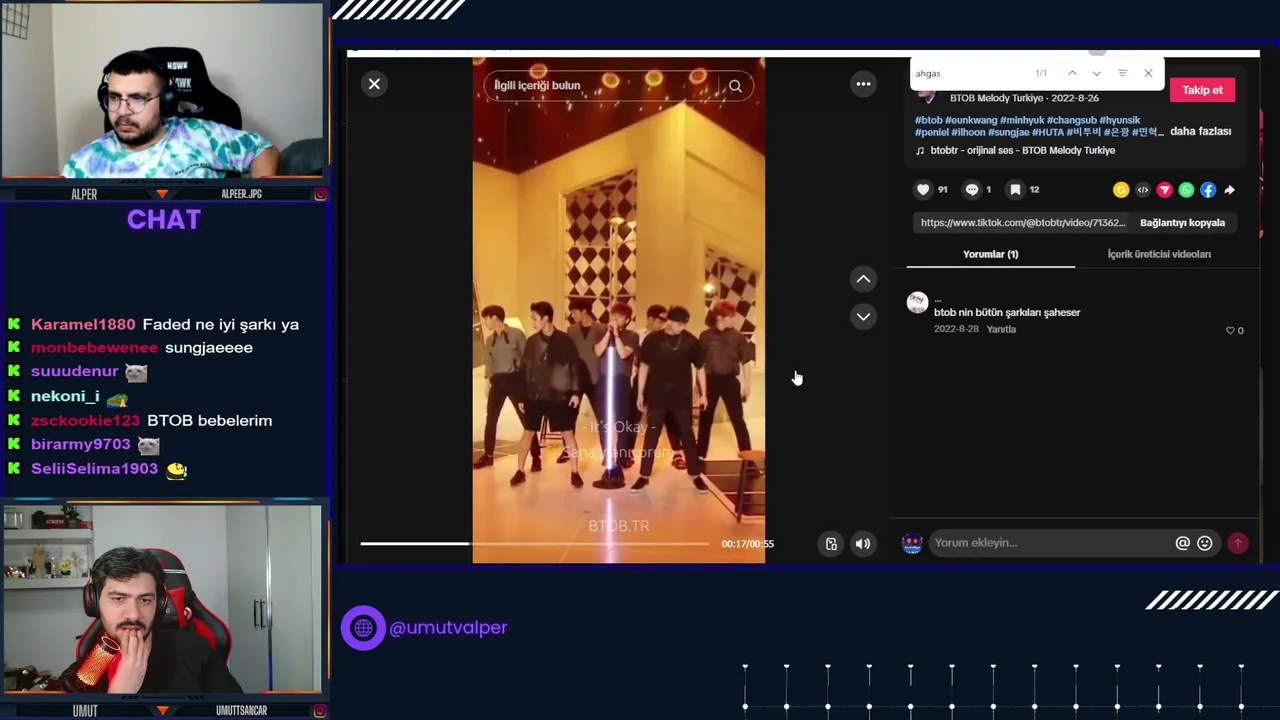Save video with bookmark icon
Viewport: 1280px width, 720px height.
1015,190
